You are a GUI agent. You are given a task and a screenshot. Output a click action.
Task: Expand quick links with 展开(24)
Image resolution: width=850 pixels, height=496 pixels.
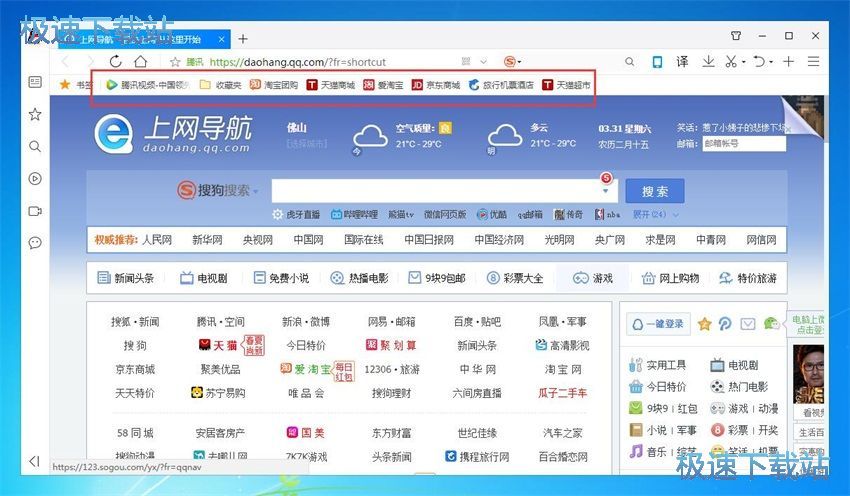(655, 214)
